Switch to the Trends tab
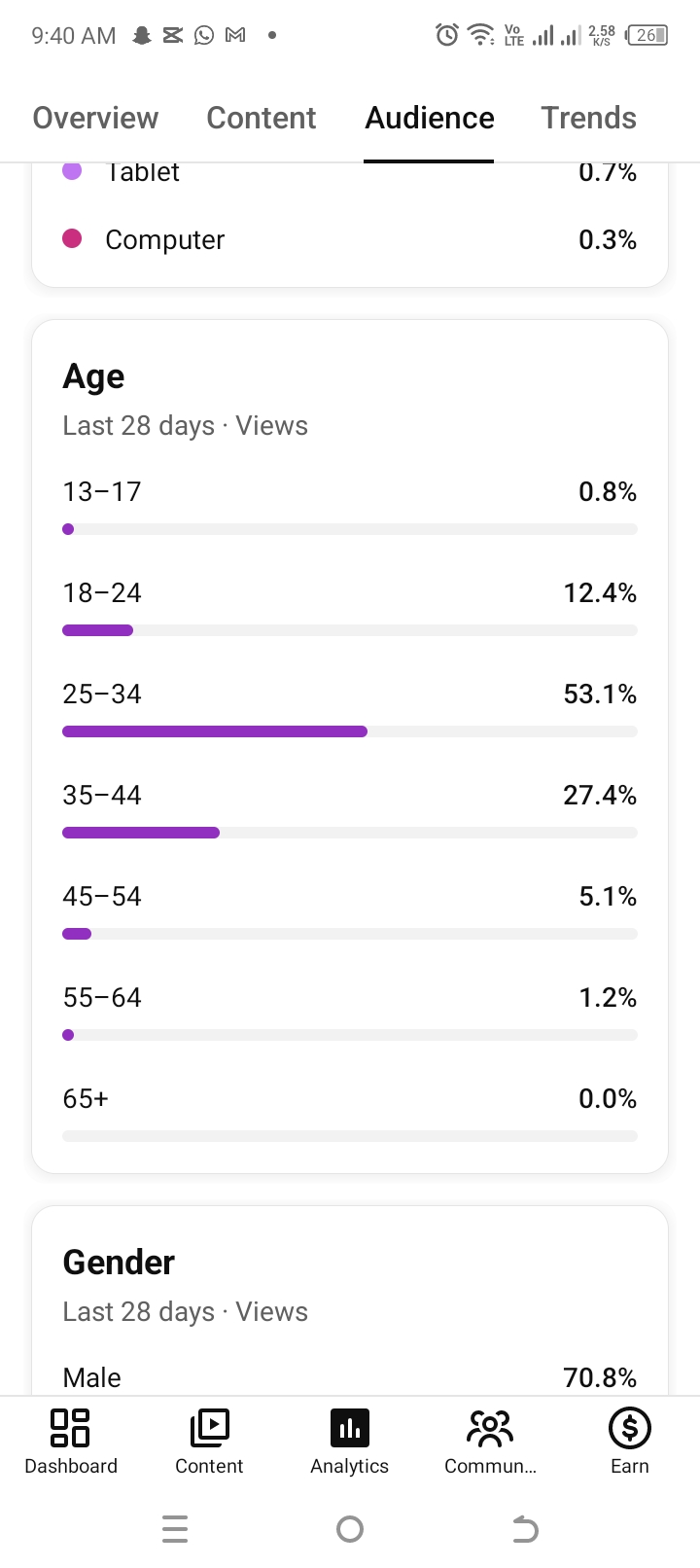Screen dimensions: 700x1568 588,118
